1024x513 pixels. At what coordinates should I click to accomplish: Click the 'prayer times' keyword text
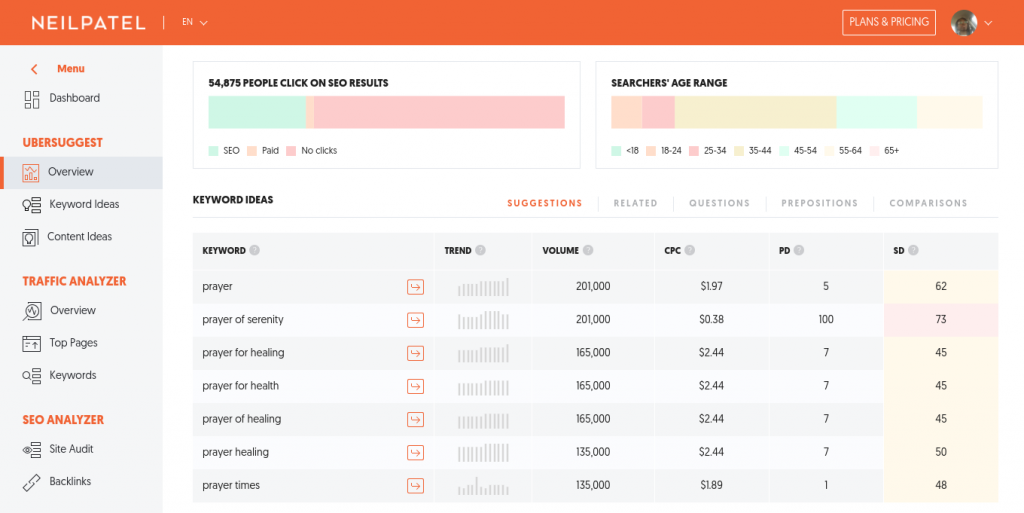pos(231,485)
